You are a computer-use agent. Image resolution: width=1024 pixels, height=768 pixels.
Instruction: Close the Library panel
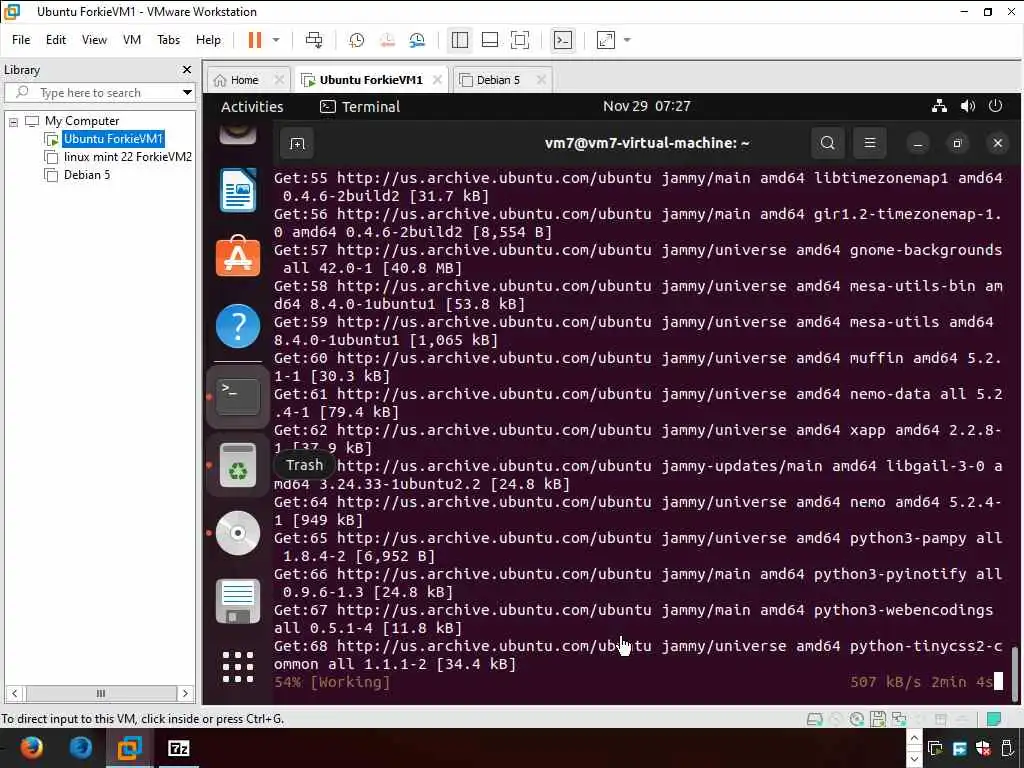[x=187, y=69]
